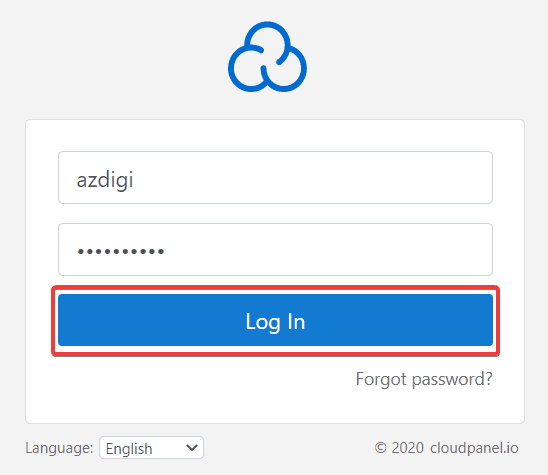Click the CloudPanel cloud logo
Viewport: 548px width, 475px height.
(x=267, y=57)
